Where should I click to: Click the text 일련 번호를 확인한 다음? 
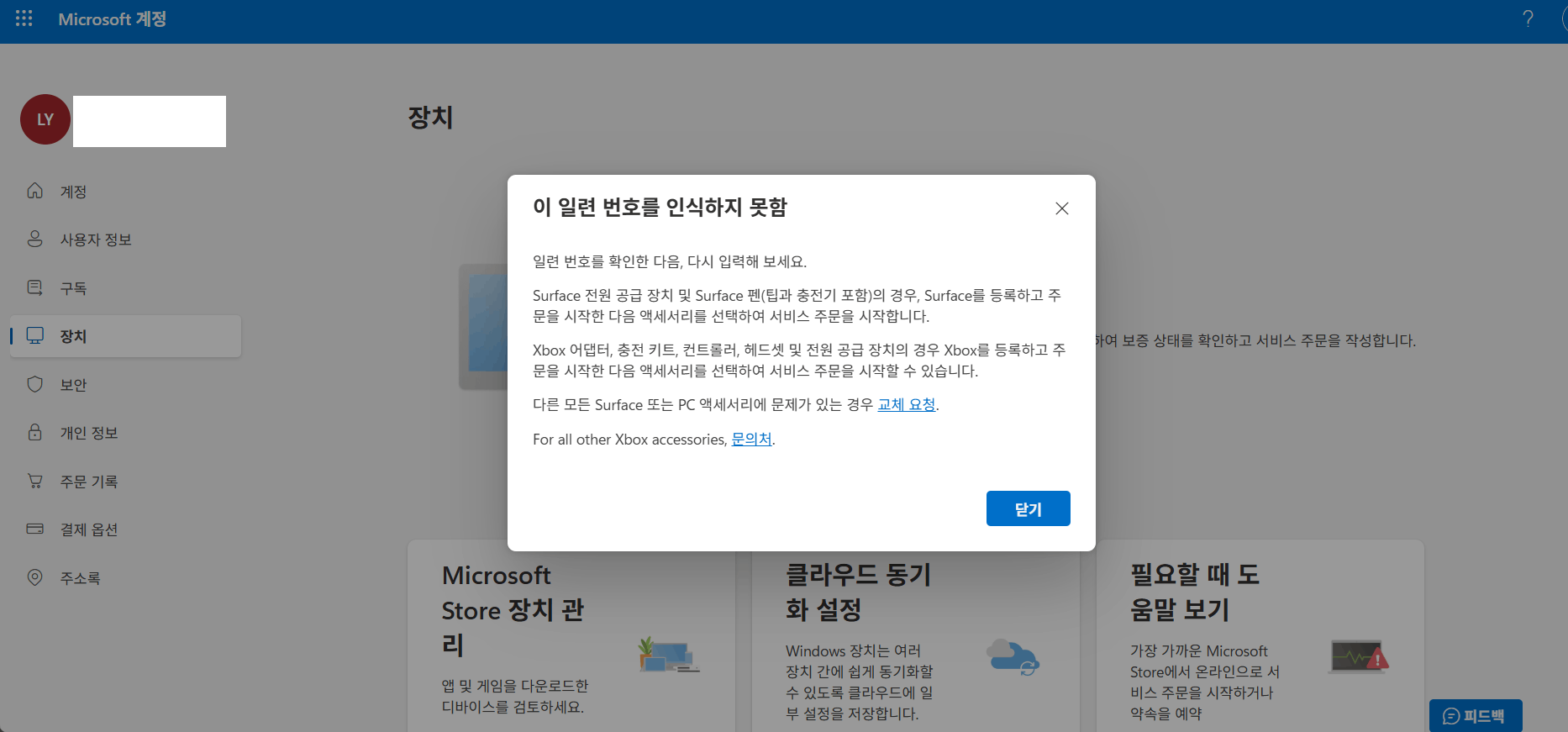pyautogui.click(x=607, y=261)
